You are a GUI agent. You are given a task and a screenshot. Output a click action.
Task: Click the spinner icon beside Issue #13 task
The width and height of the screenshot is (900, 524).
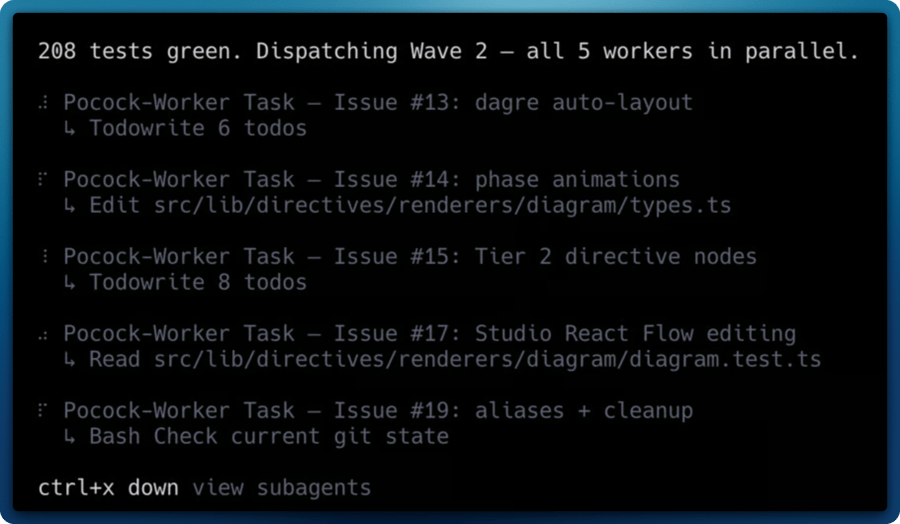44,103
